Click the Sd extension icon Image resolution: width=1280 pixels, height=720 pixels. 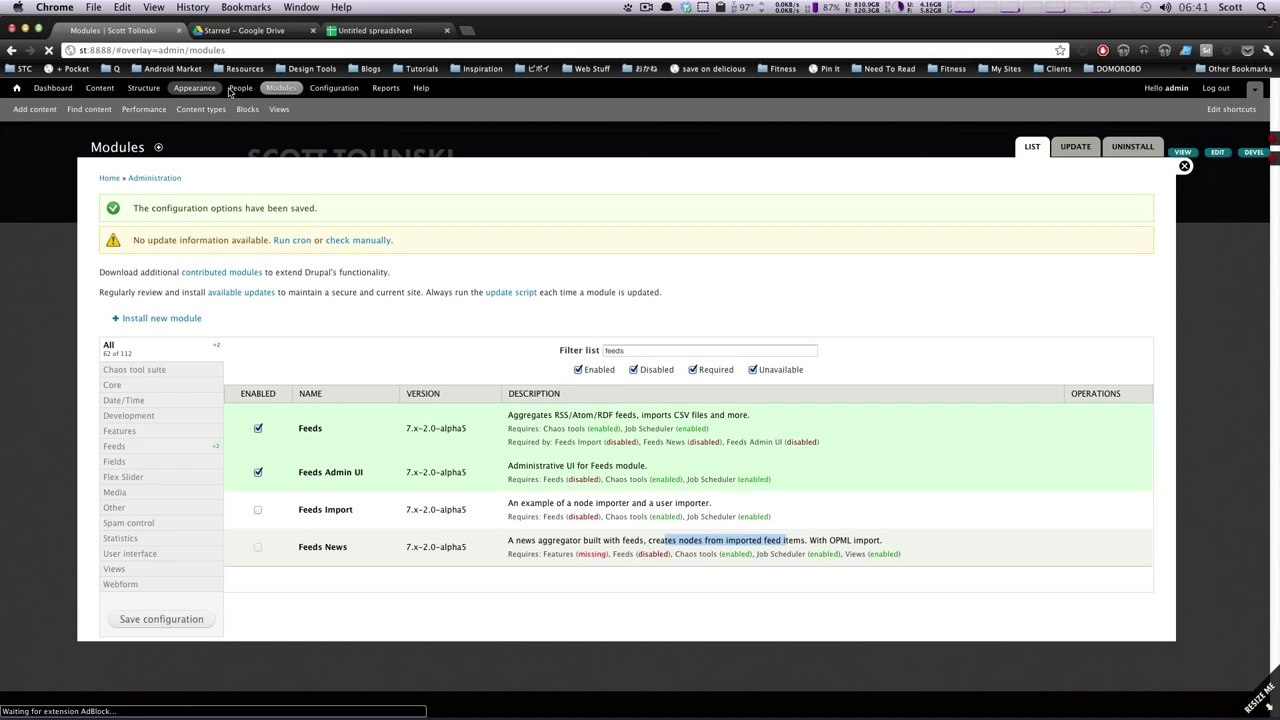click(x=1206, y=50)
